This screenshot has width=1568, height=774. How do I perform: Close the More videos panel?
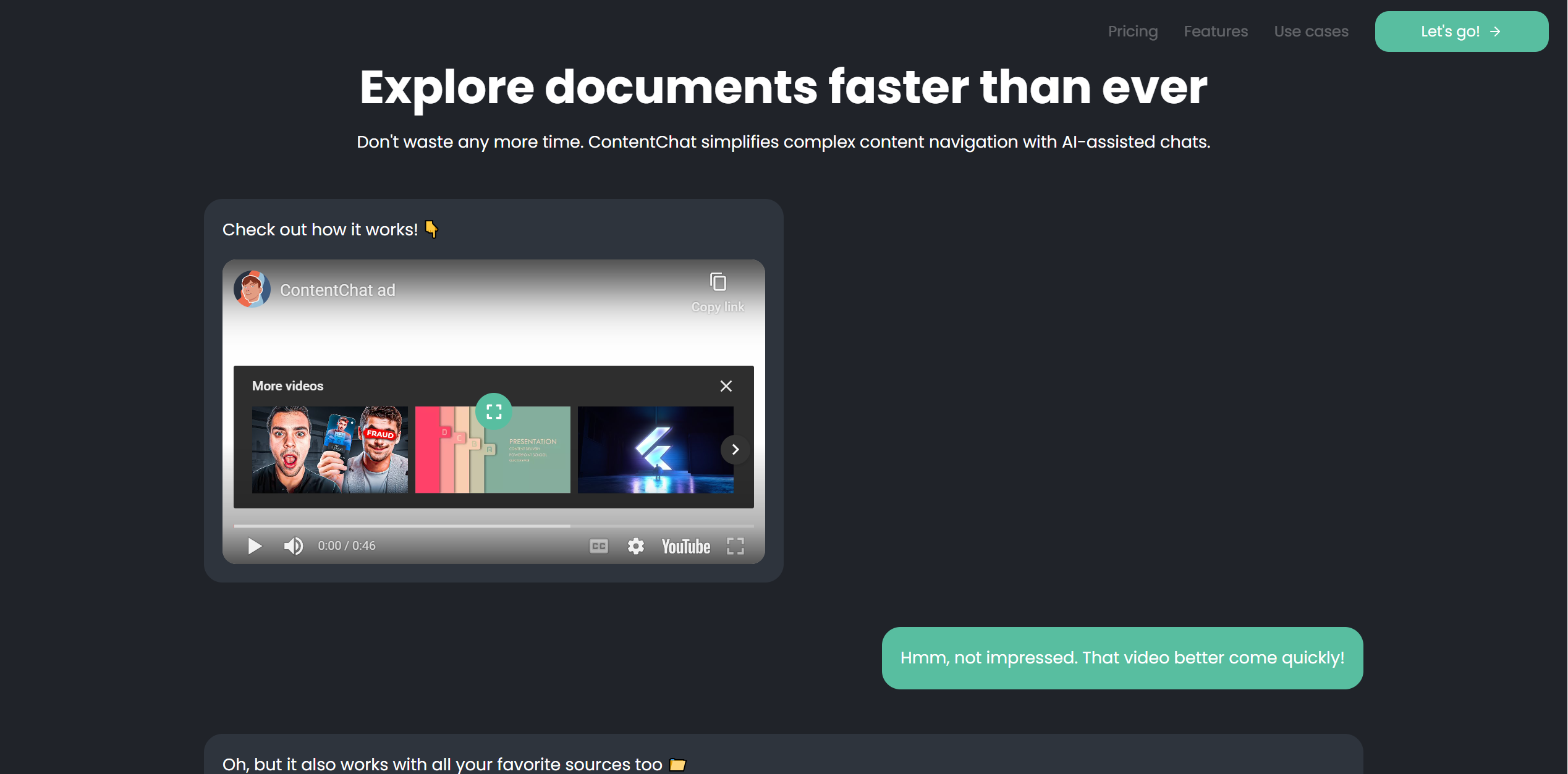coord(726,386)
